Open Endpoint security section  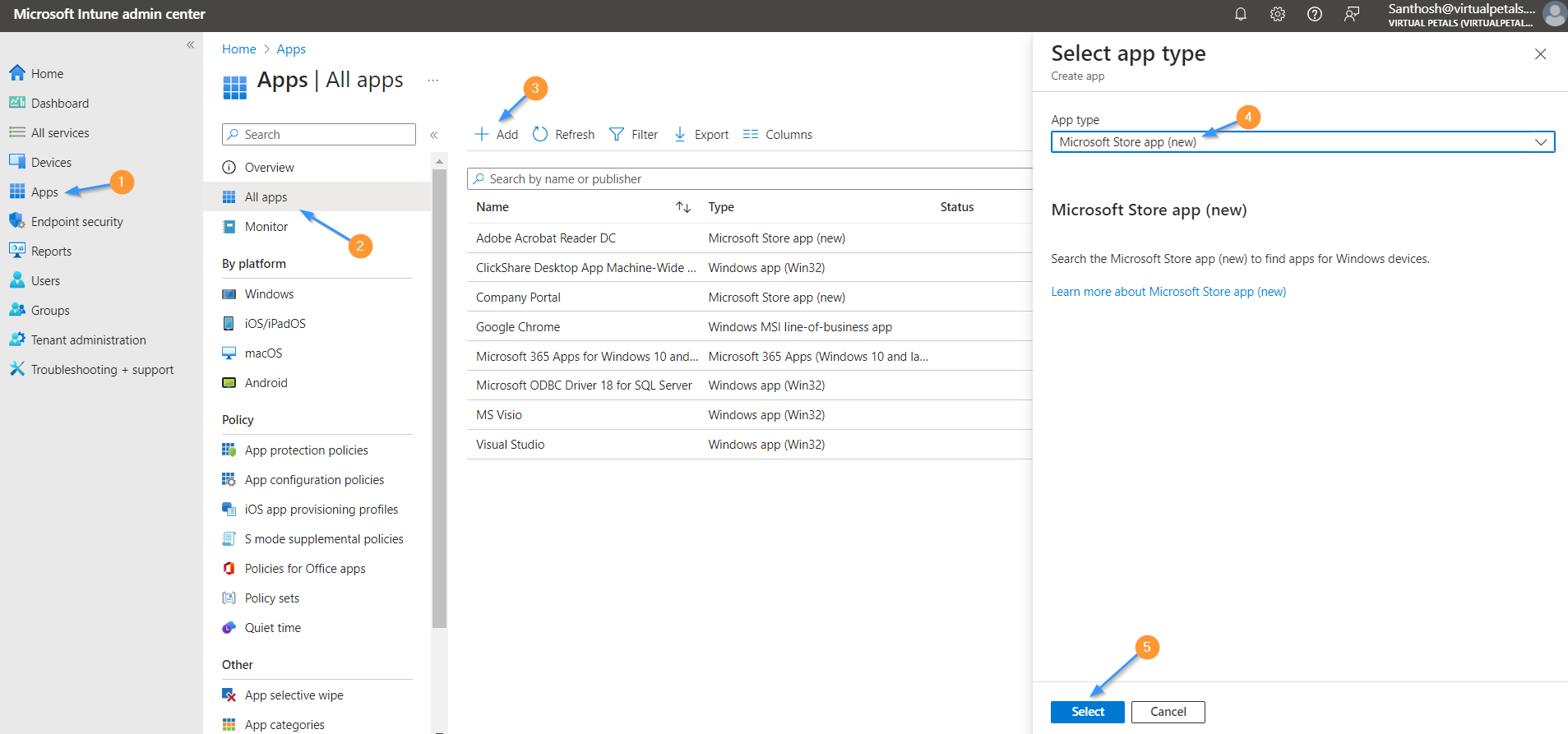click(76, 222)
